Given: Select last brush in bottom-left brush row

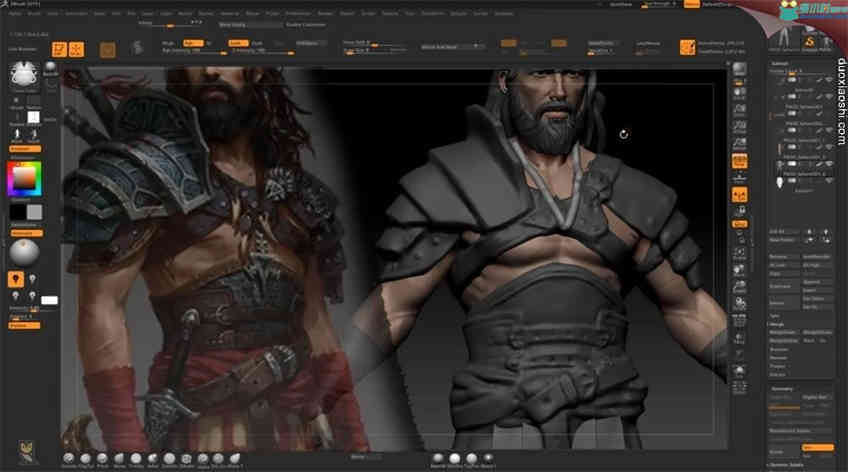Looking at the screenshot, I should pos(235,459).
